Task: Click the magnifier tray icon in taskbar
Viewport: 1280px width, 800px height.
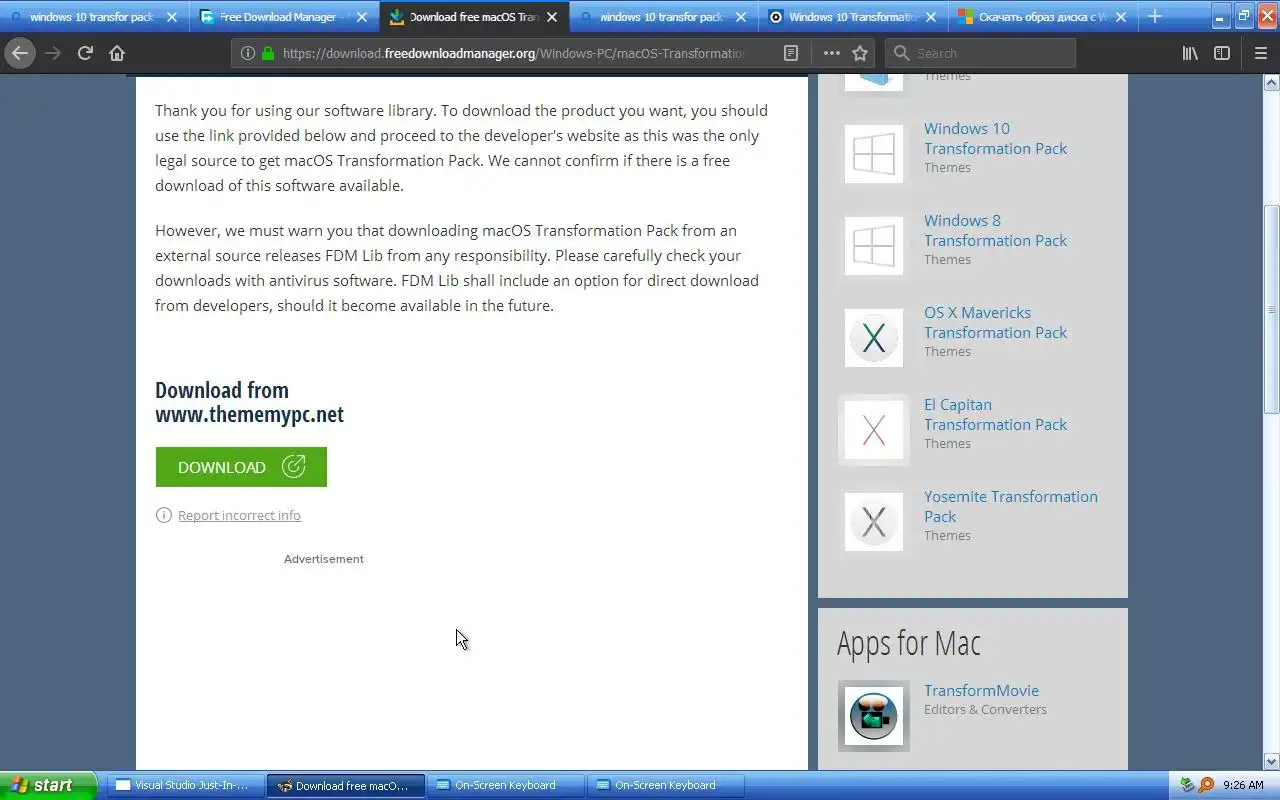Action: [1206, 785]
